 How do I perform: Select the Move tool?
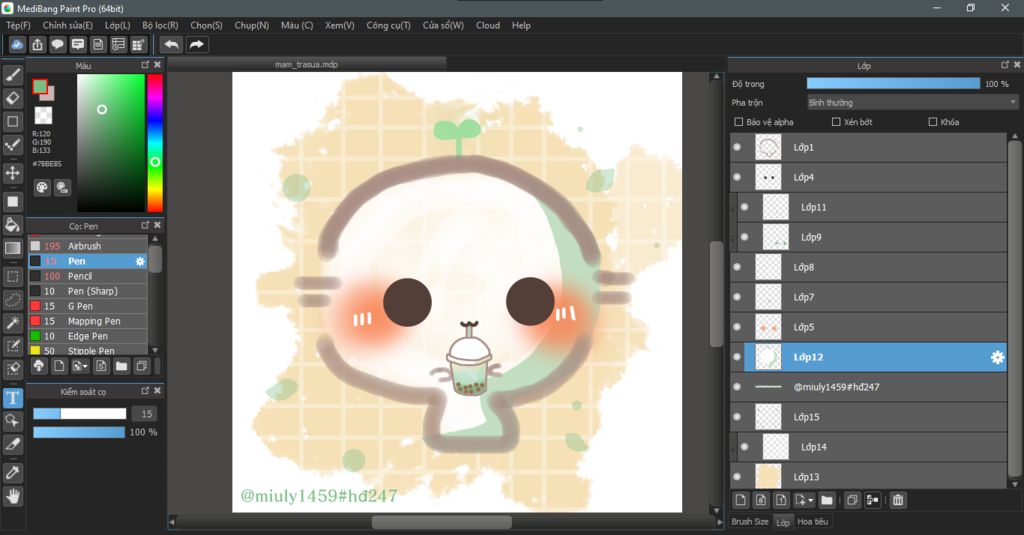pos(12,172)
